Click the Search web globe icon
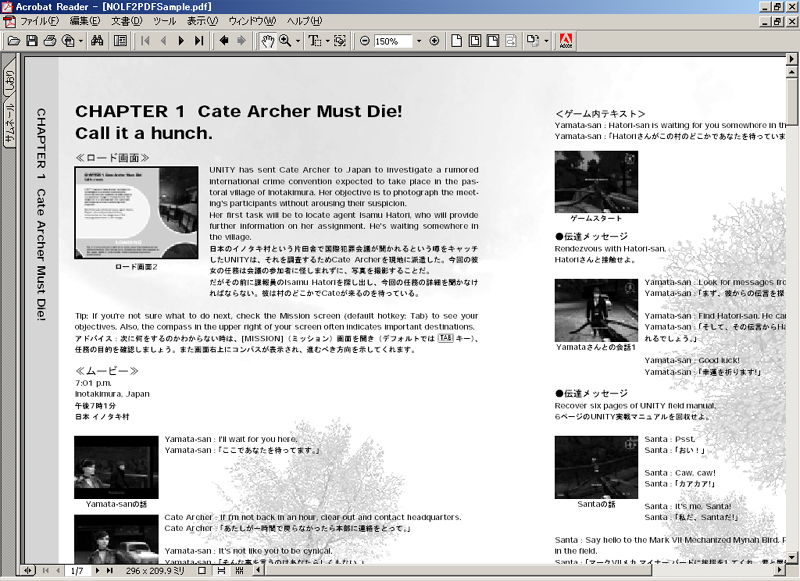The height and width of the screenshot is (581, 800). [x=68, y=41]
